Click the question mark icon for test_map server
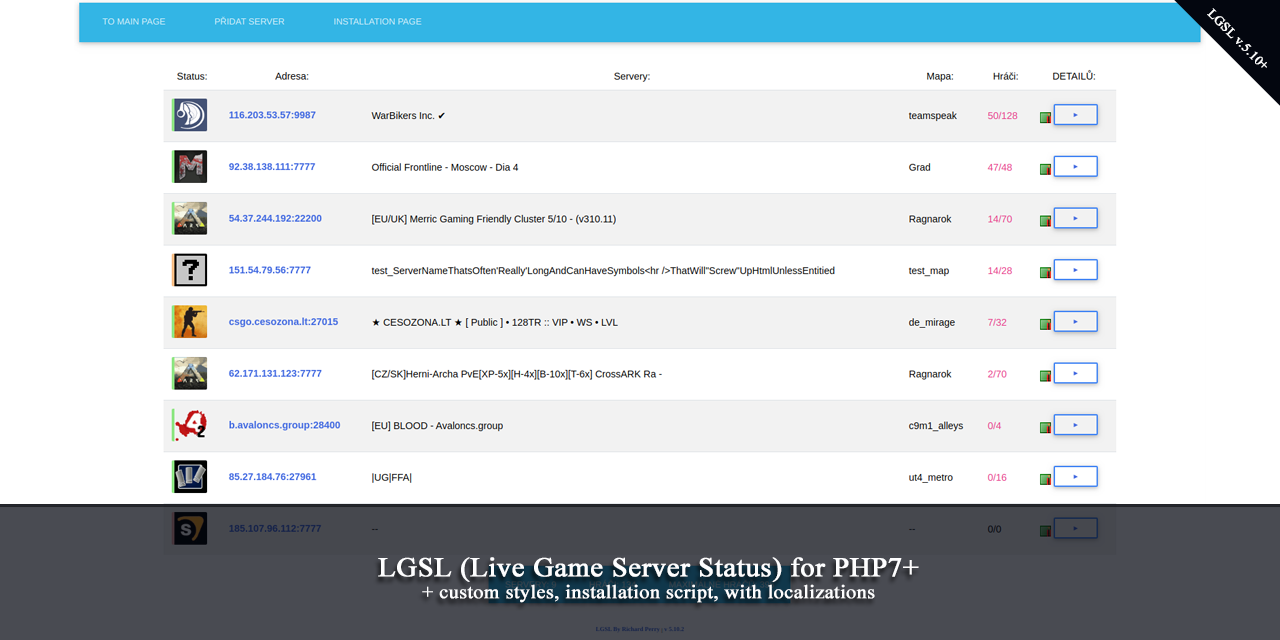The image size is (1280, 640). point(190,270)
